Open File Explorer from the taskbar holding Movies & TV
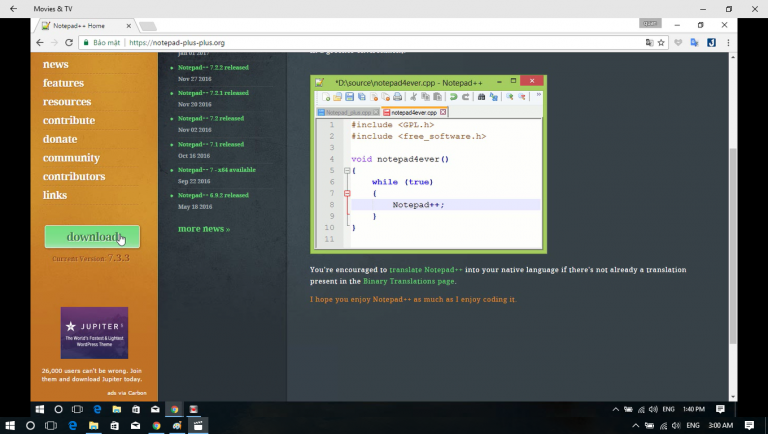 [94, 426]
